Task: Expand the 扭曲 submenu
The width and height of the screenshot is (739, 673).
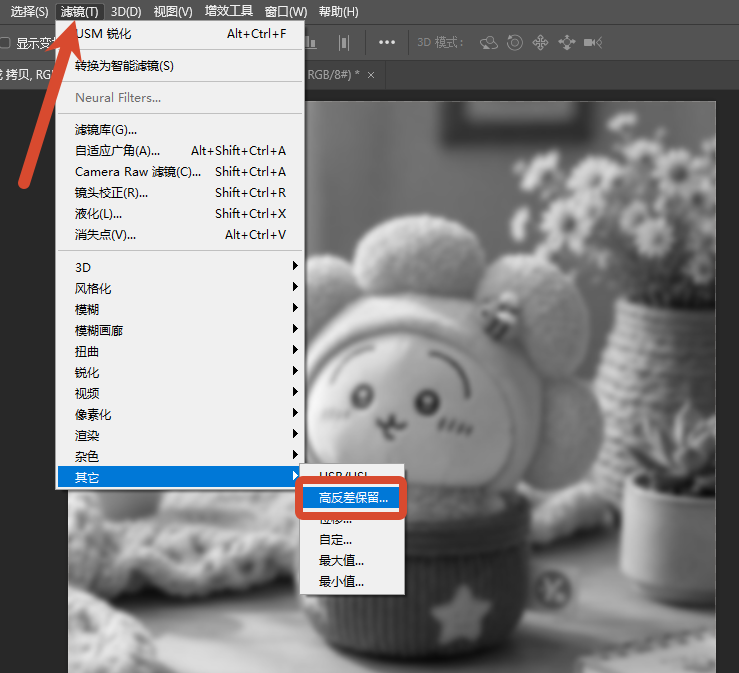Action: point(180,351)
